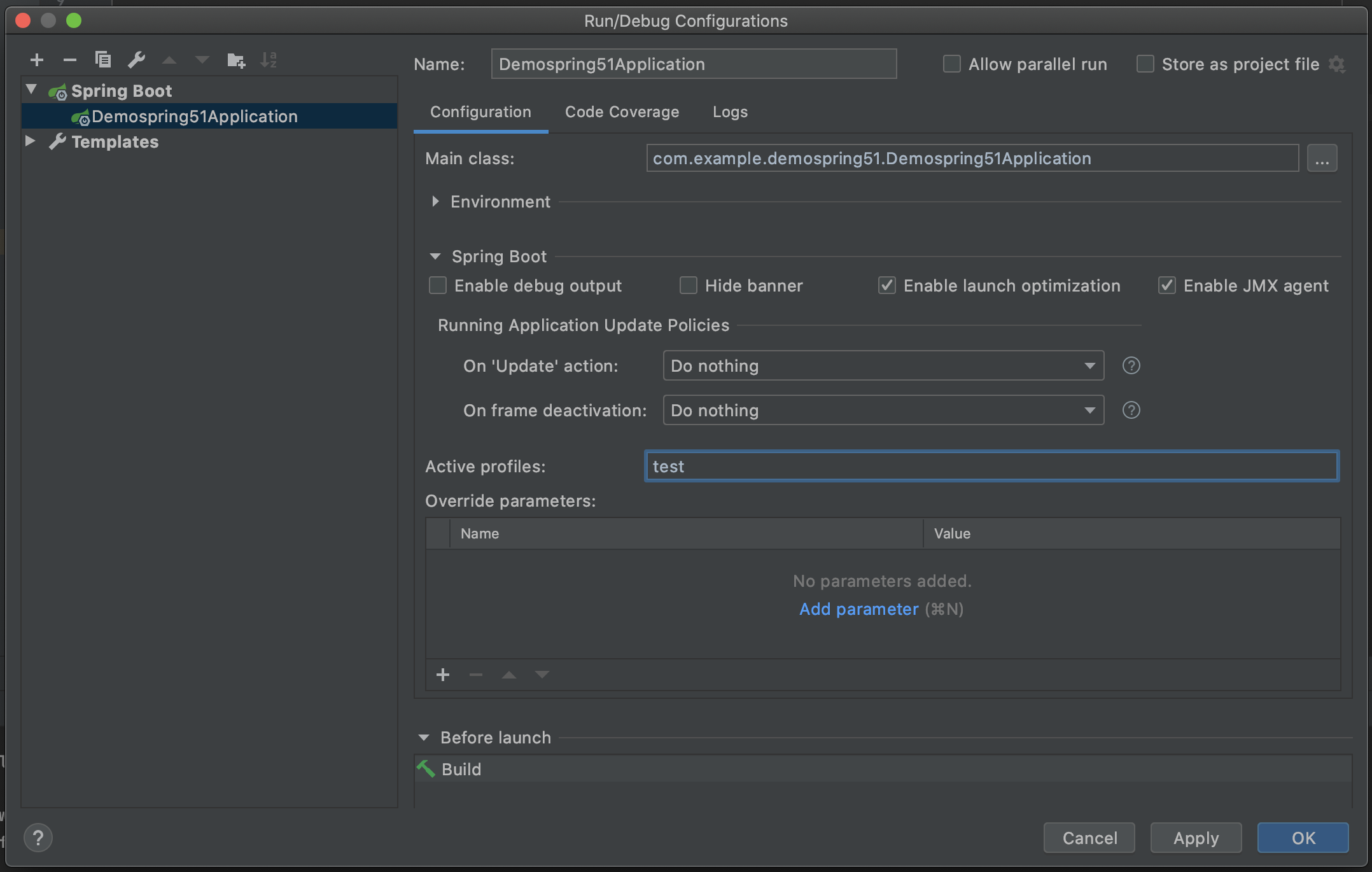
Task: Create a new configurations folder
Action: [x=236, y=60]
